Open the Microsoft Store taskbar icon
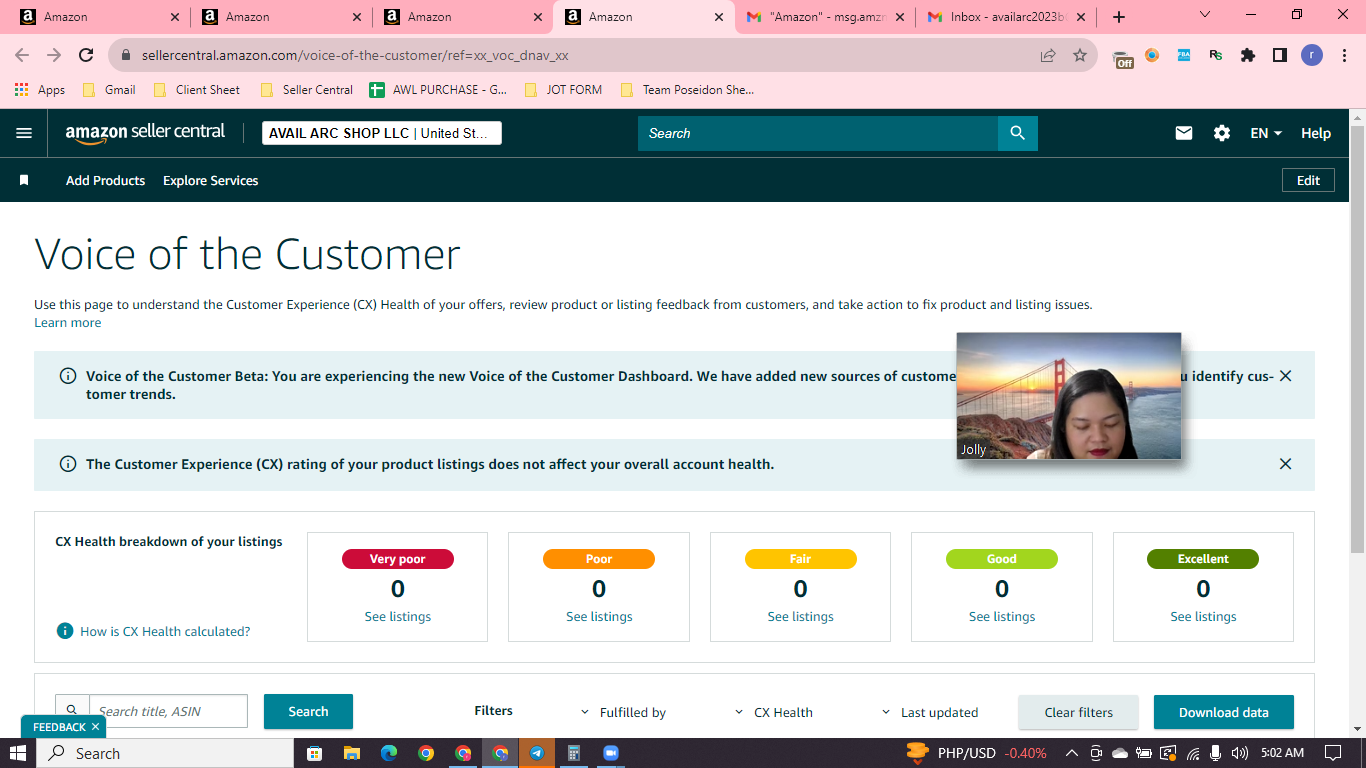 pyautogui.click(x=314, y=753)
